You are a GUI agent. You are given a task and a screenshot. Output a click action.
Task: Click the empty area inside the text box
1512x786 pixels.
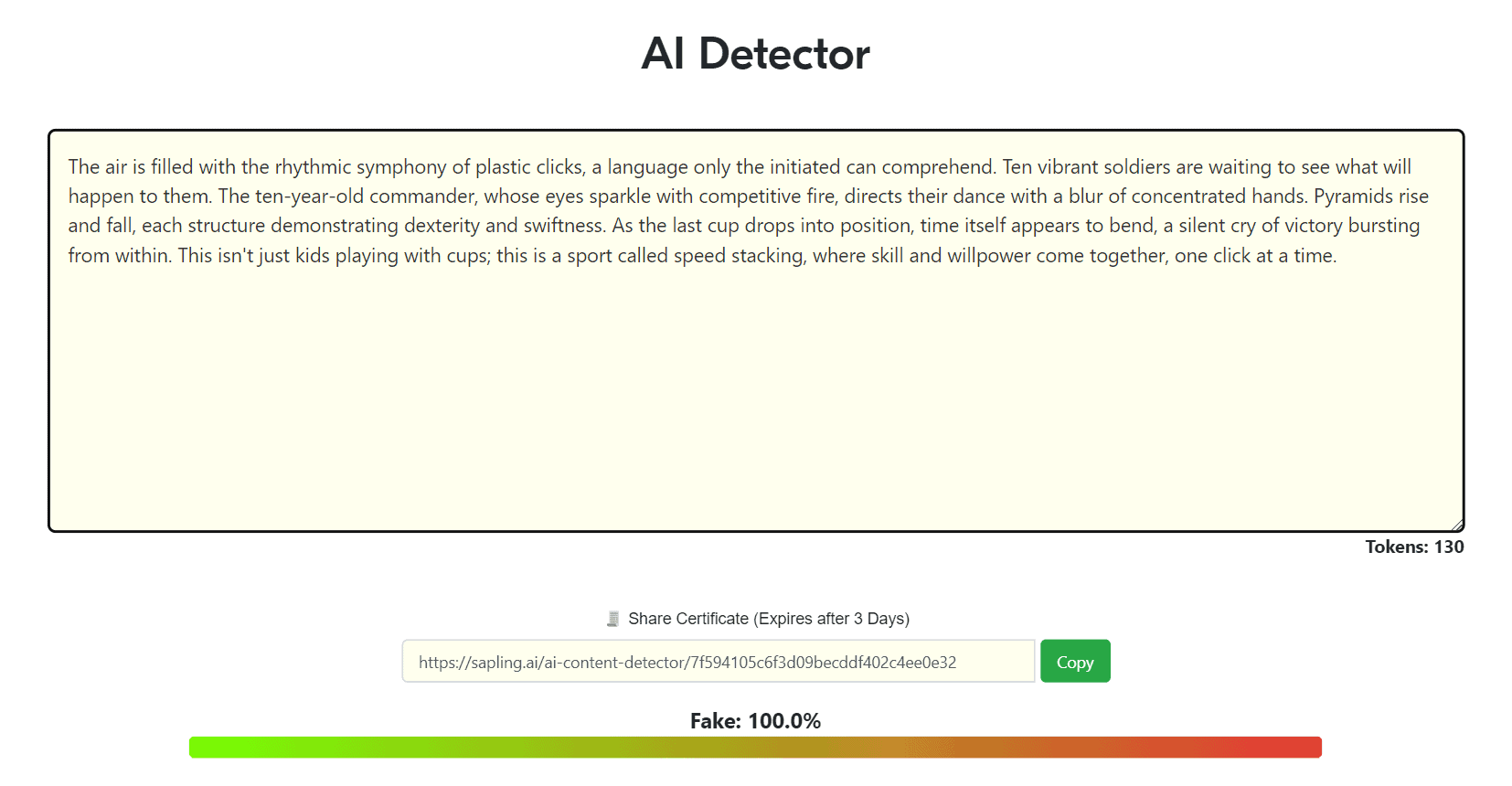(755, 402)
